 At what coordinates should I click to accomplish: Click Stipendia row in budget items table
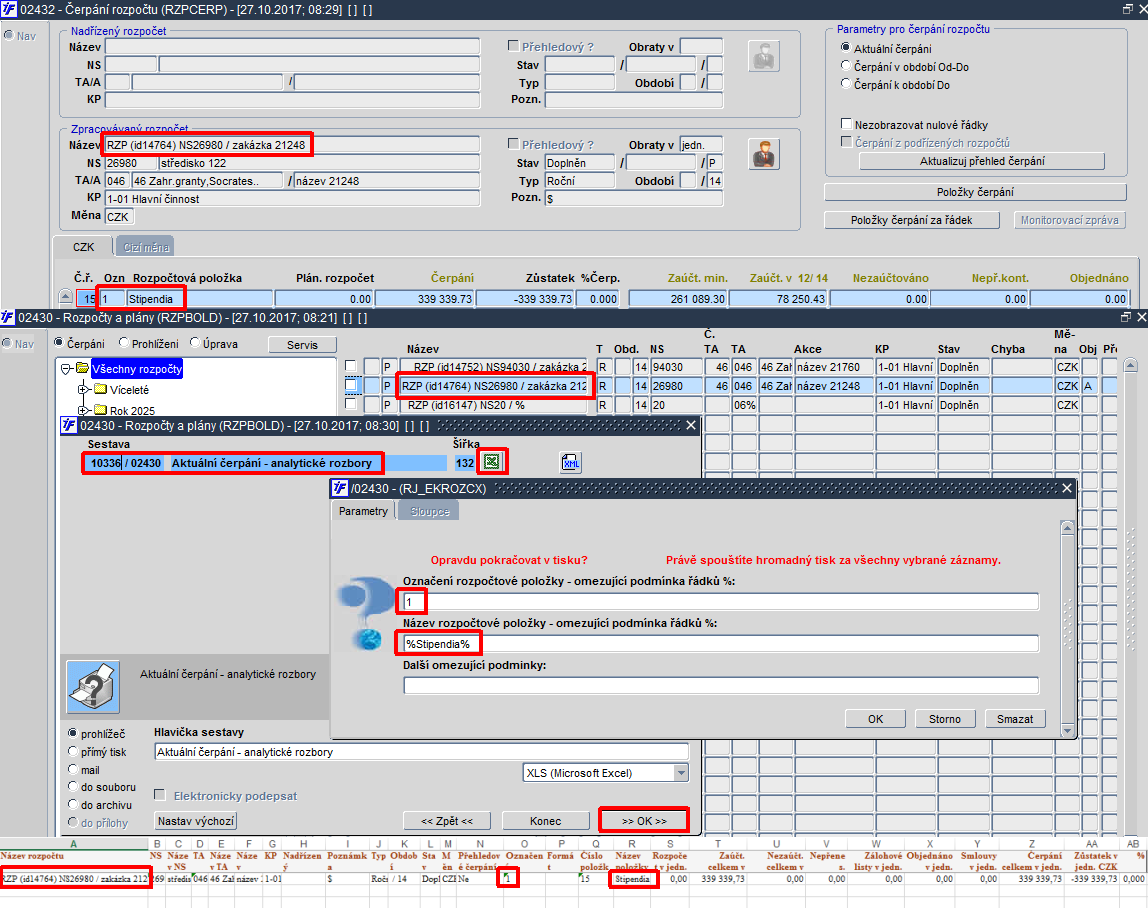tap(200, 299)
